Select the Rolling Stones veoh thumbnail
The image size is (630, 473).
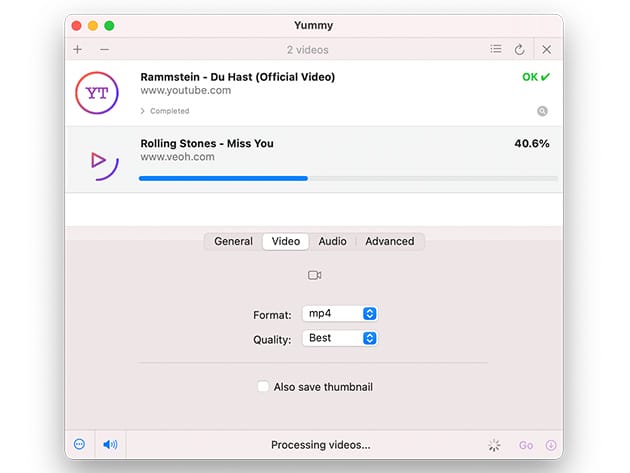(98, 160)
